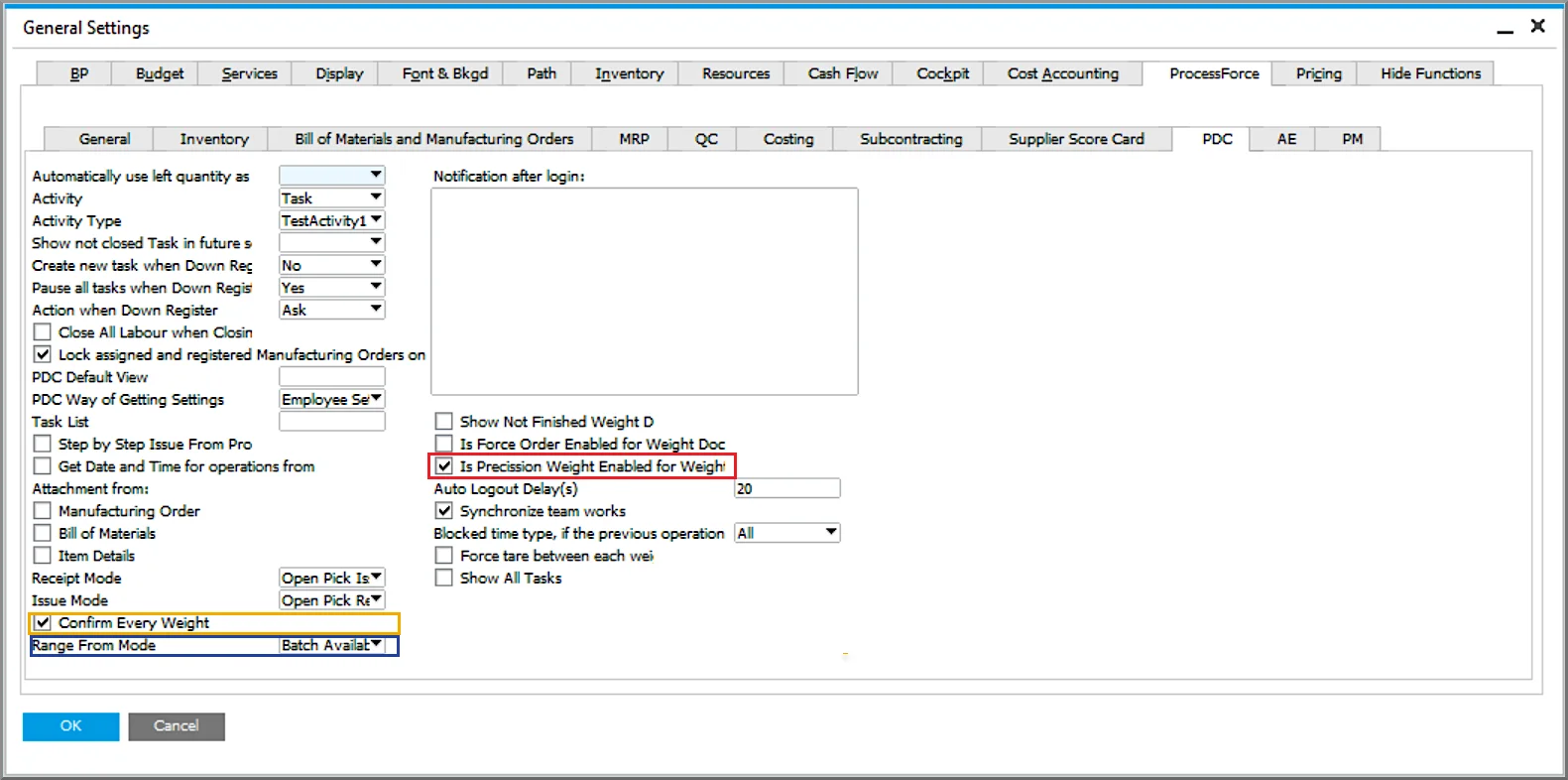Image resolution: width=1568 pixels, height=780 pixels.
Task: Click the Auto Logout Delay input field
Action: [x=787, y=488]
